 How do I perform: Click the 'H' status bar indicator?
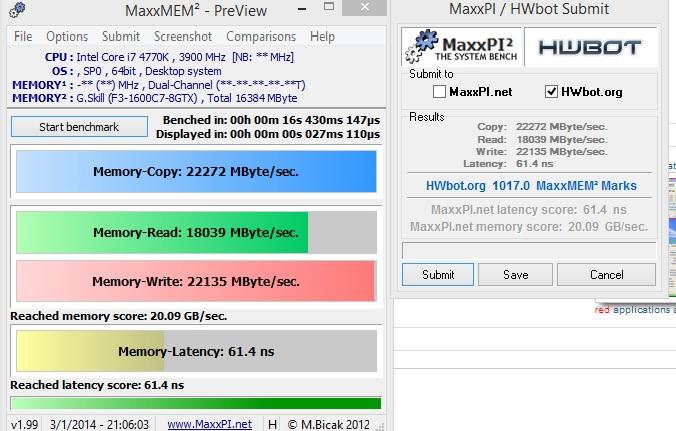pyautogui.click(x=272, y=424)
